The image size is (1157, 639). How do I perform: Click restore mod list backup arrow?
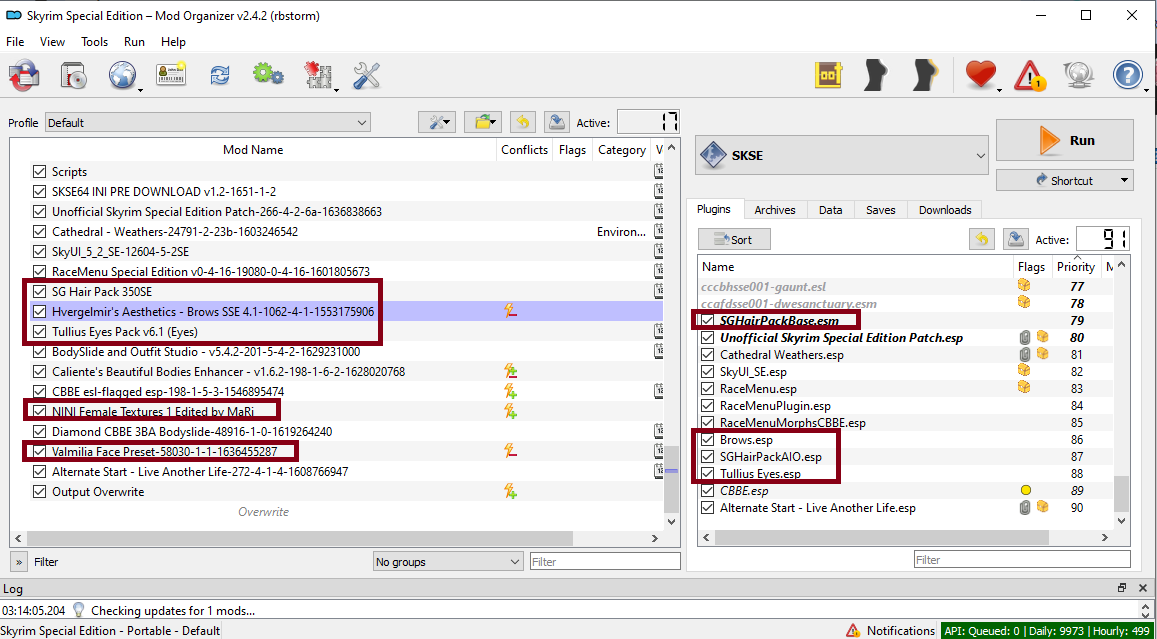pos(522,122)
